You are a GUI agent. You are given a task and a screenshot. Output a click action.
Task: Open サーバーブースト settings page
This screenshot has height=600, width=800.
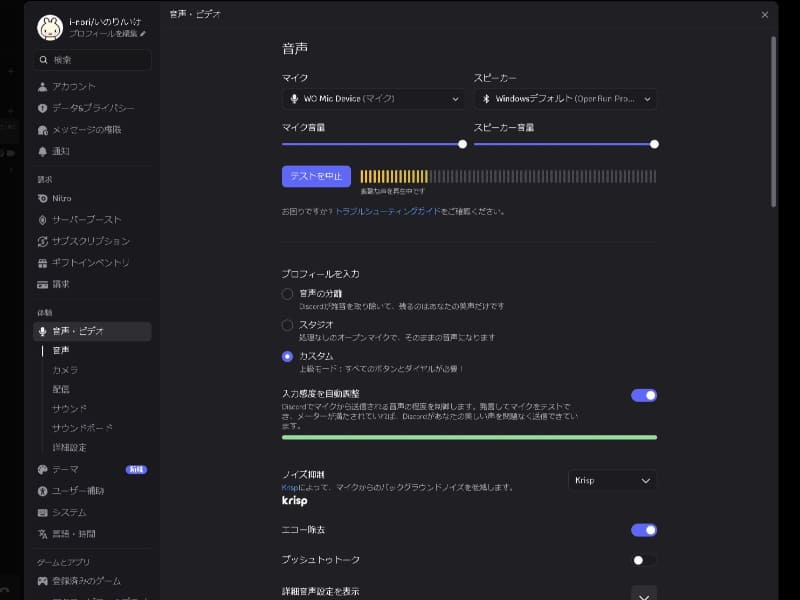[92, 220]
